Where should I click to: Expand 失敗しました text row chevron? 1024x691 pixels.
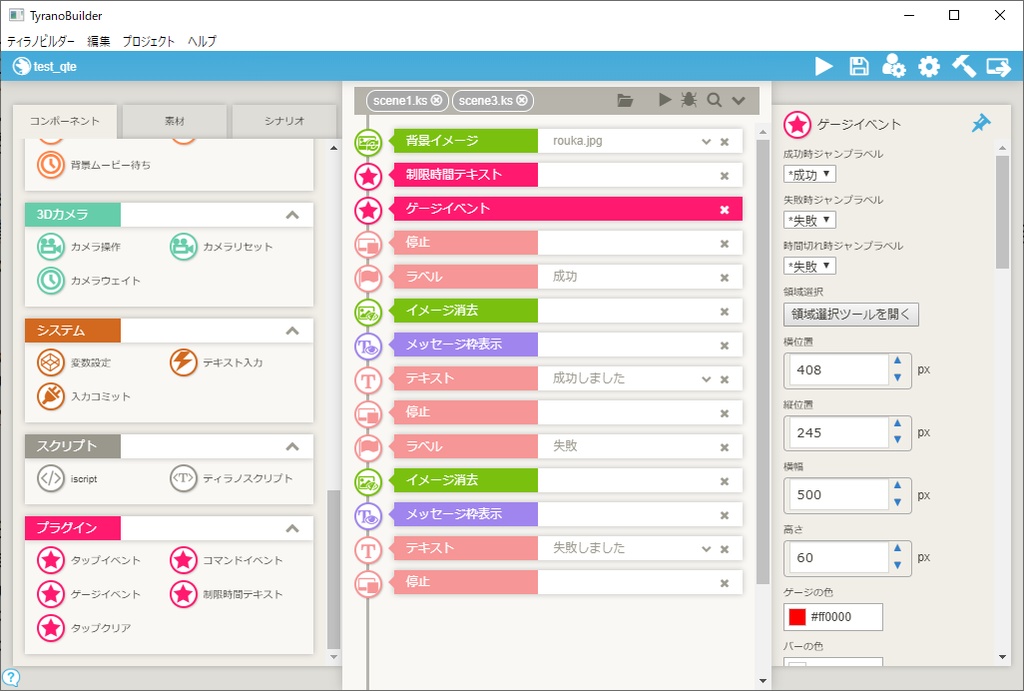706,549
